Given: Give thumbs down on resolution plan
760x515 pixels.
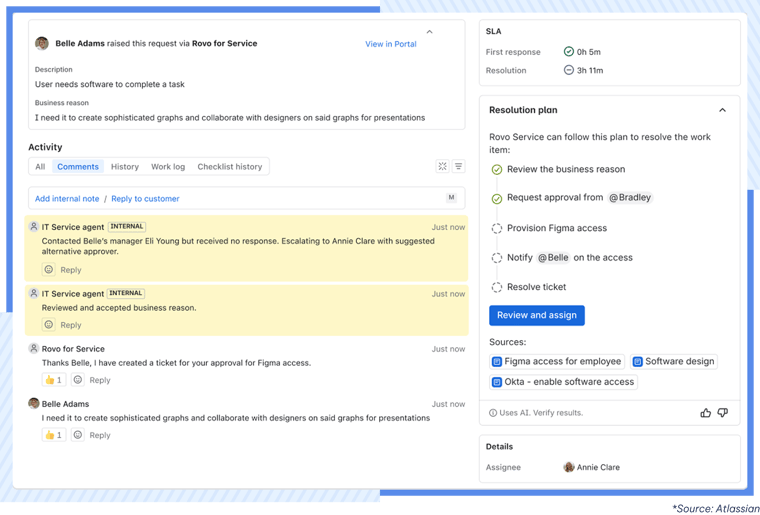Looking at the screenshot, I should (723, 413).
